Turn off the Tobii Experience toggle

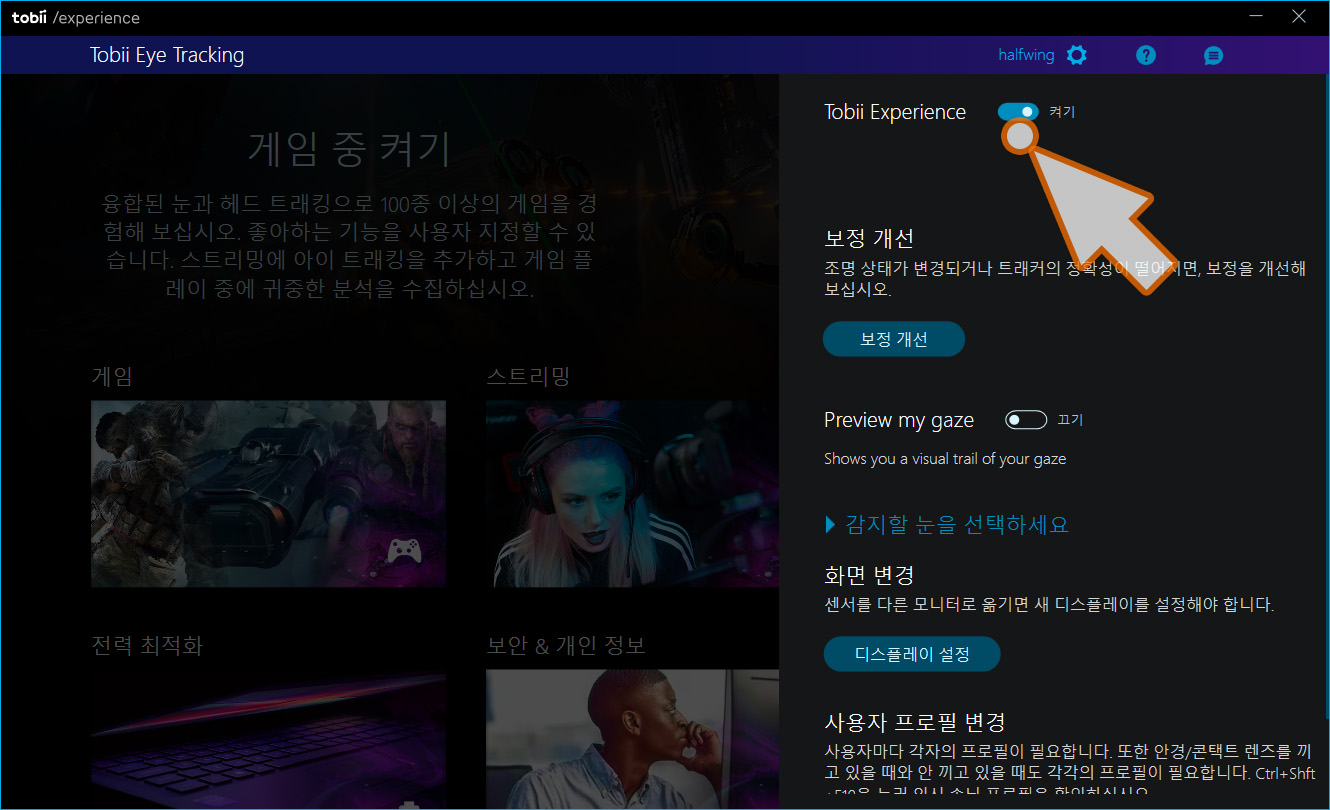[1018, 112]
